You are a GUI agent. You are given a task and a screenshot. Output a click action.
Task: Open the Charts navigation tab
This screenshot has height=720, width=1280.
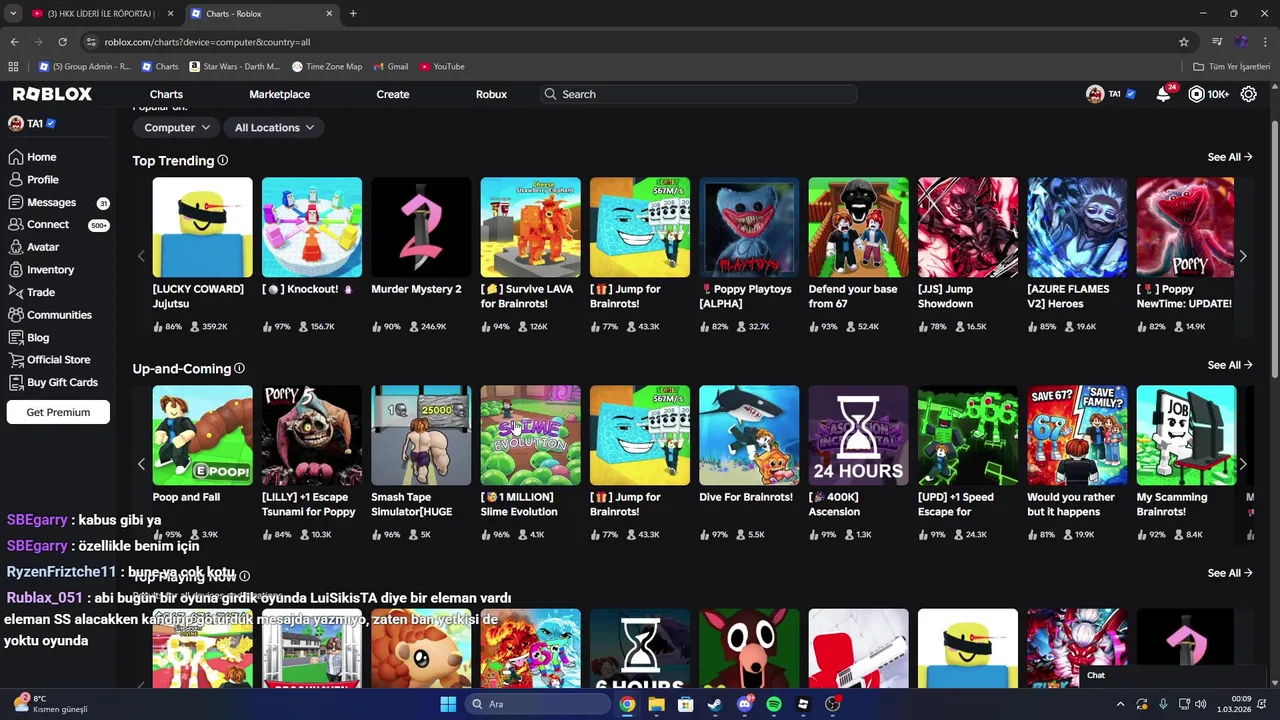tap(166, 94)
